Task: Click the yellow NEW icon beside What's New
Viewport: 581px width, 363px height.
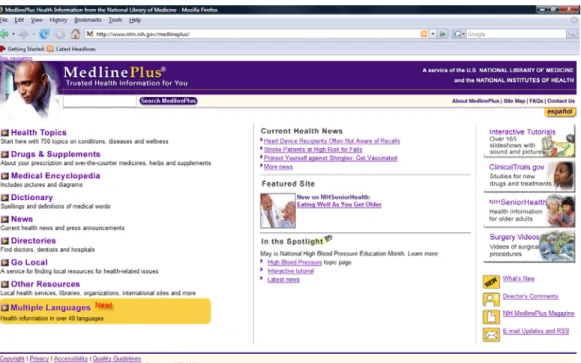Action: [491, 282]
